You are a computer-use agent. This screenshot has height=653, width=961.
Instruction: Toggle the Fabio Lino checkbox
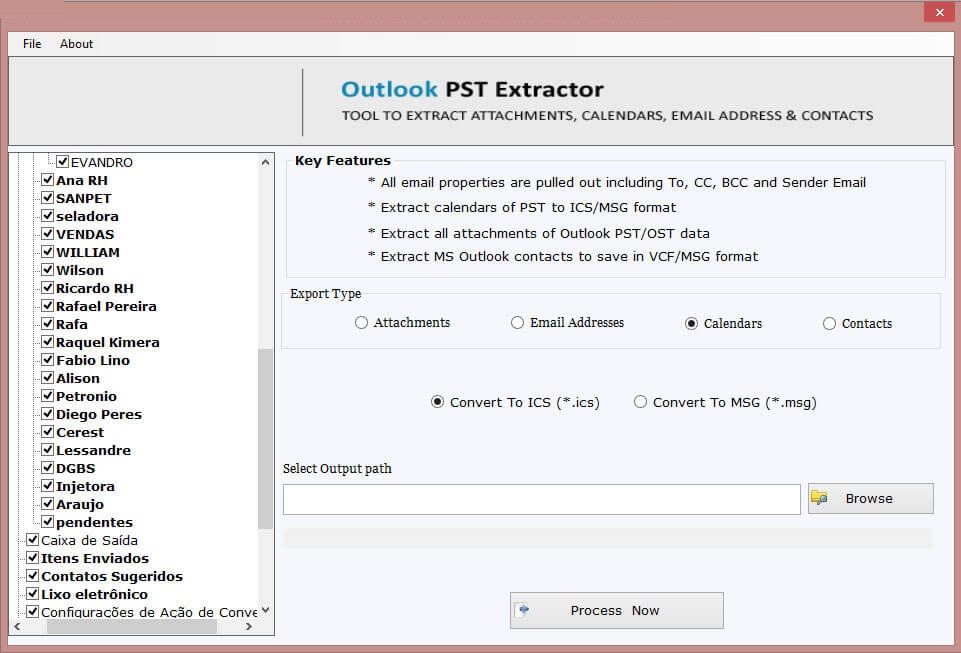(x=48, y=359)
